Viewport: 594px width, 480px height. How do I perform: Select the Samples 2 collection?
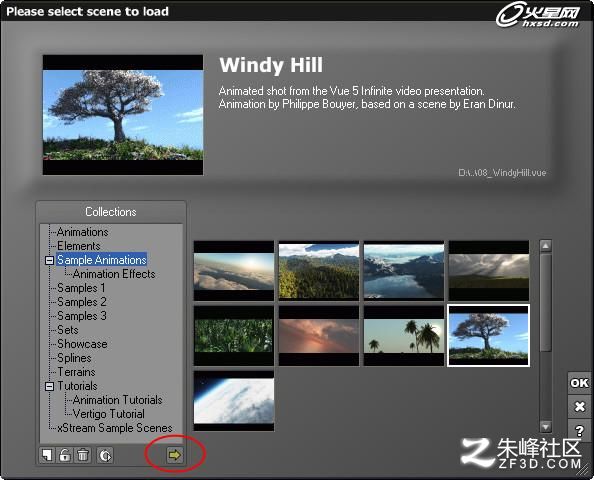[82, 302]
